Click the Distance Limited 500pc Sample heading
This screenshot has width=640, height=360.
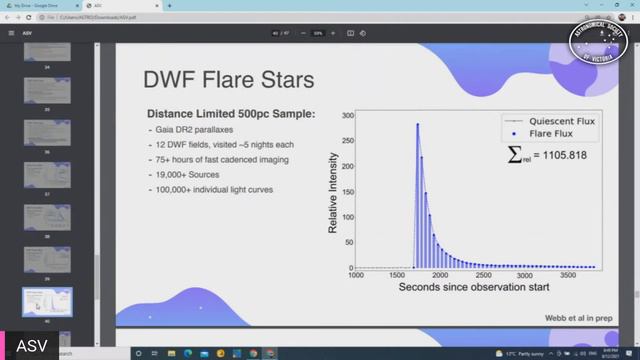click(x=231, y=114)
